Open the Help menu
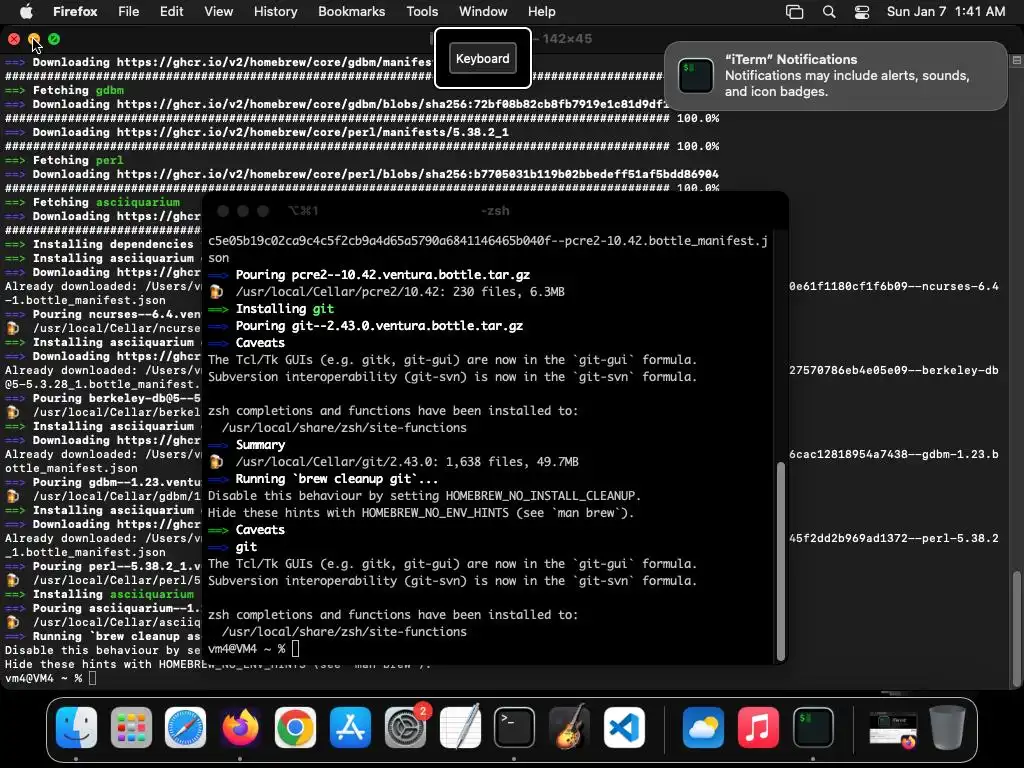The width and height of the screenshot is (1024, 768). (541, 11)
